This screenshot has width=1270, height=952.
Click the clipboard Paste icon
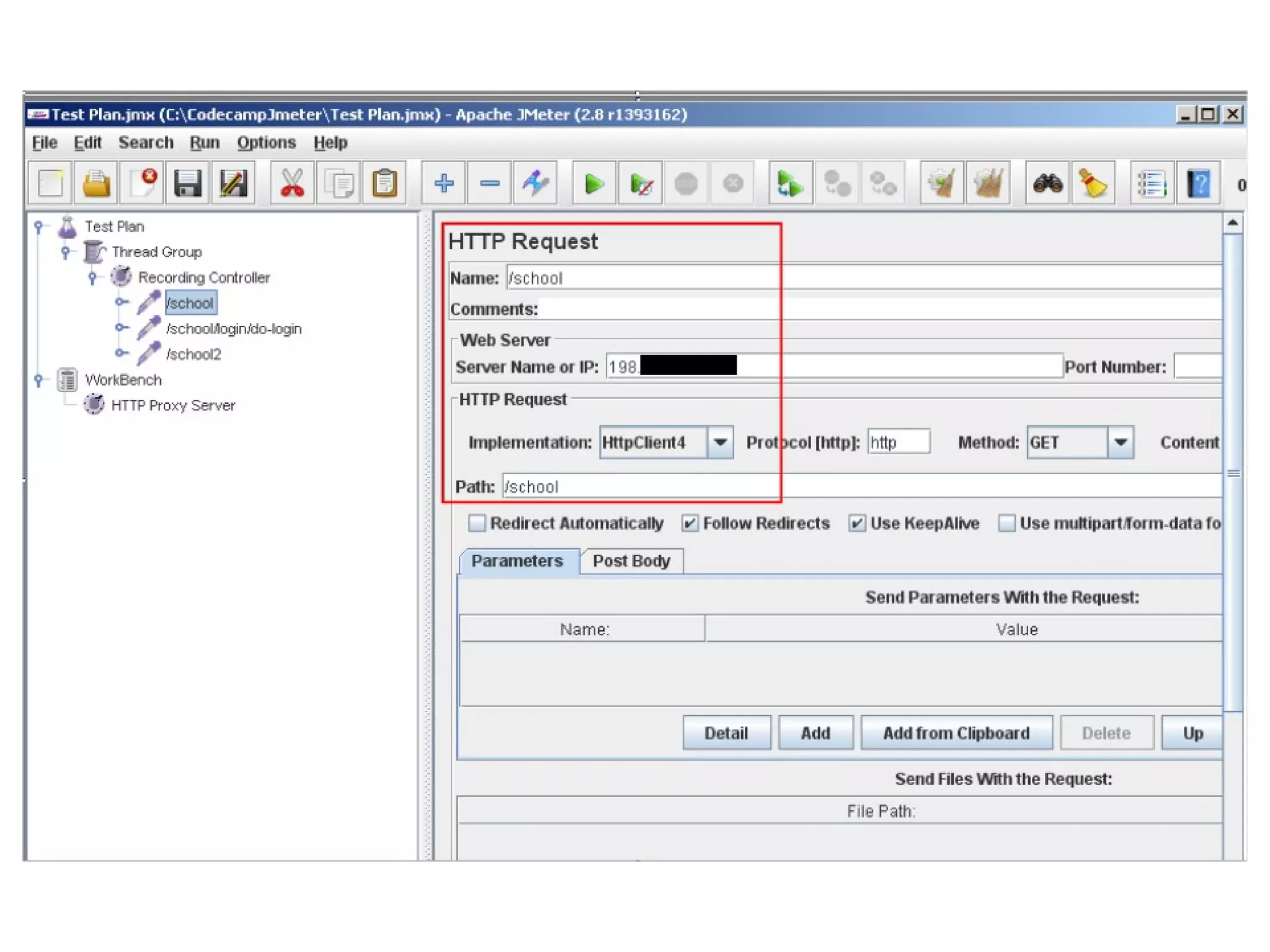coord(384,184)
